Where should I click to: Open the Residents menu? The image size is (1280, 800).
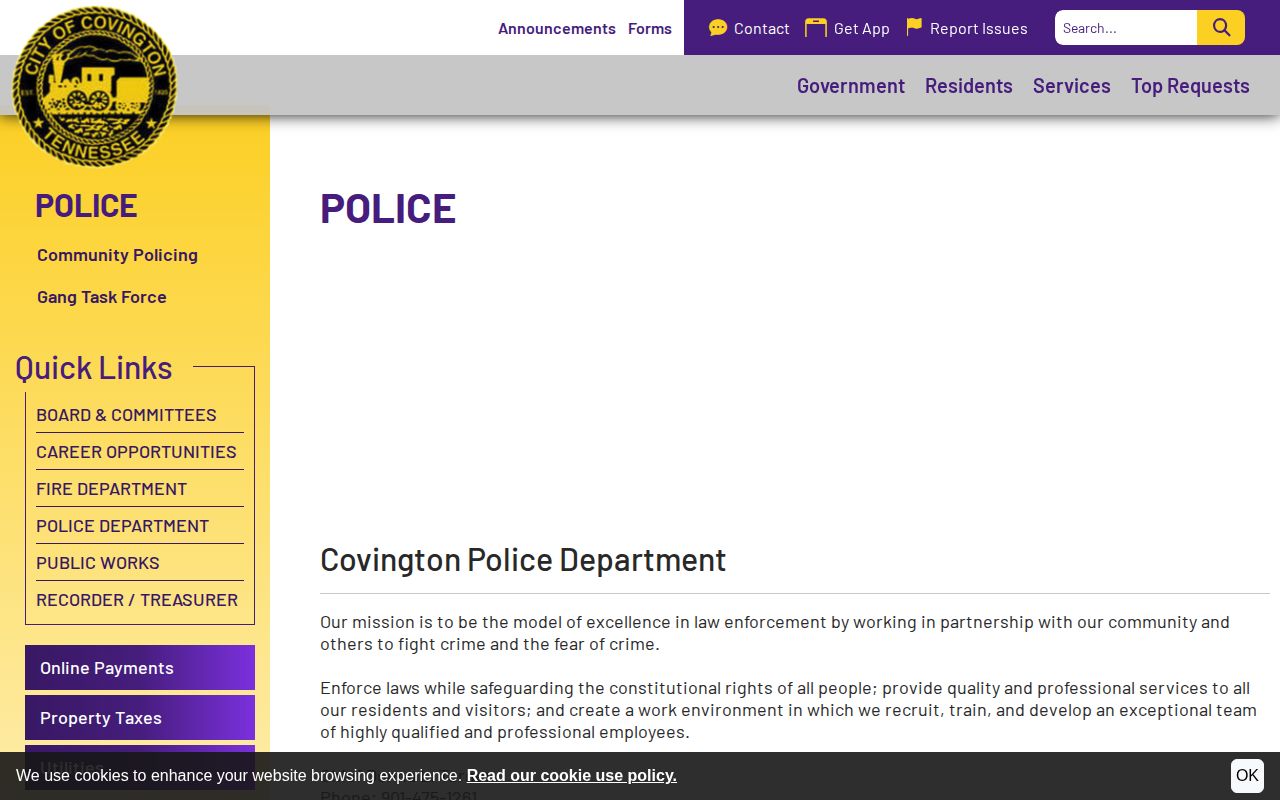pyautogui.click(x=969, y=86)
